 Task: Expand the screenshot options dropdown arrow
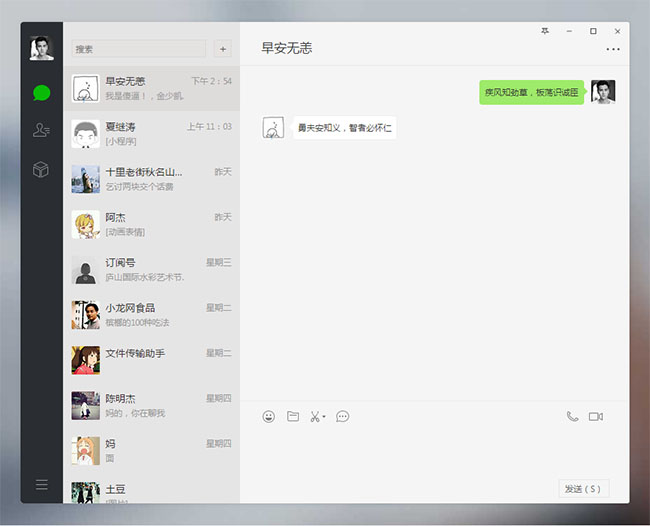(x=325, y=417)
